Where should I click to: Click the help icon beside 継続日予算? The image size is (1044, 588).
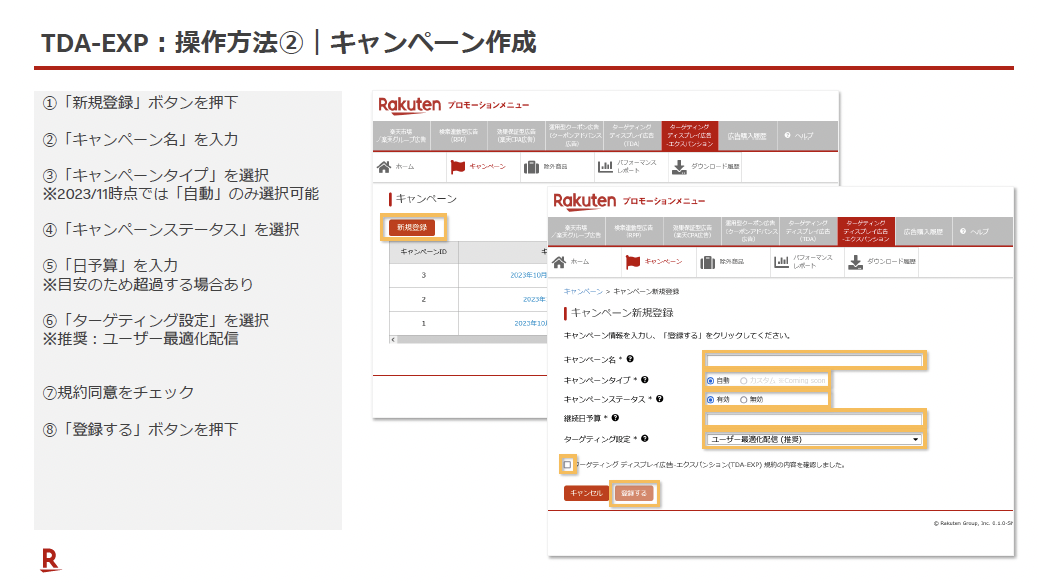[x=615, y=418]
